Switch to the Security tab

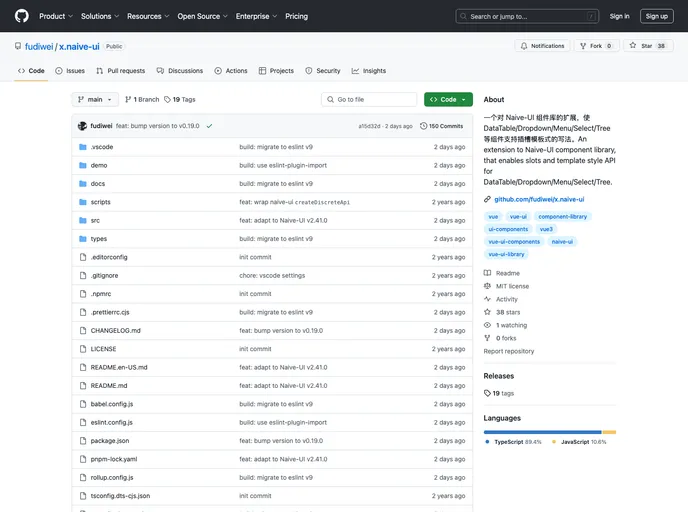[322, 71]
